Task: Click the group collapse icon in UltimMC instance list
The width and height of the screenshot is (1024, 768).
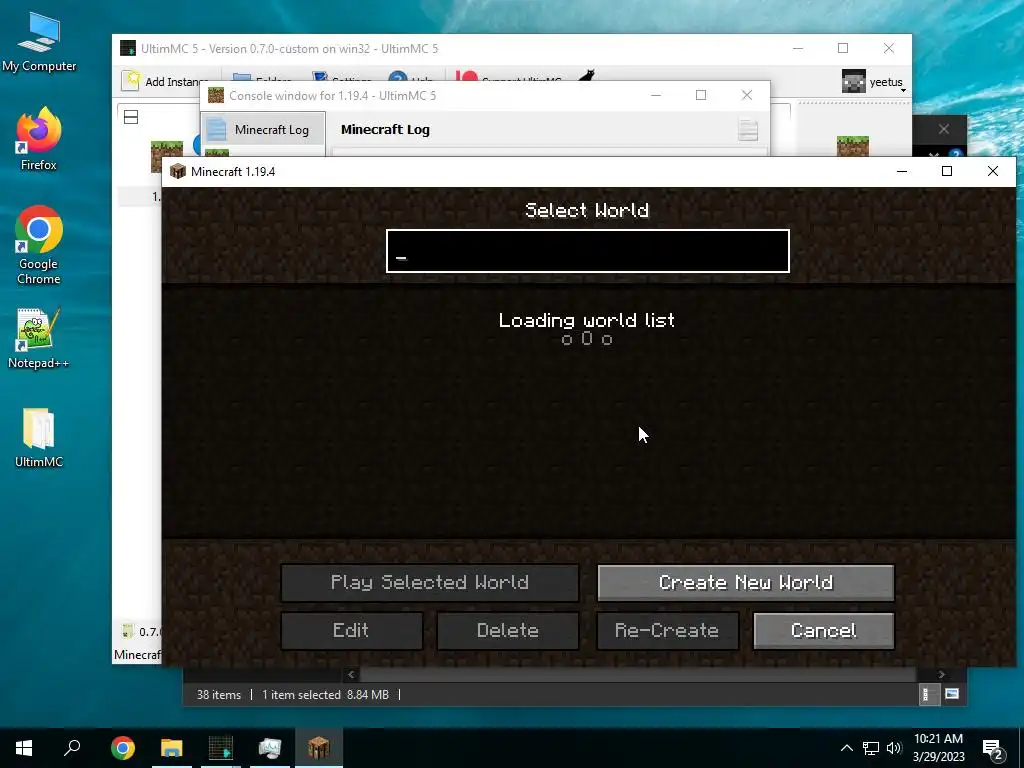Action: point(131,118)
